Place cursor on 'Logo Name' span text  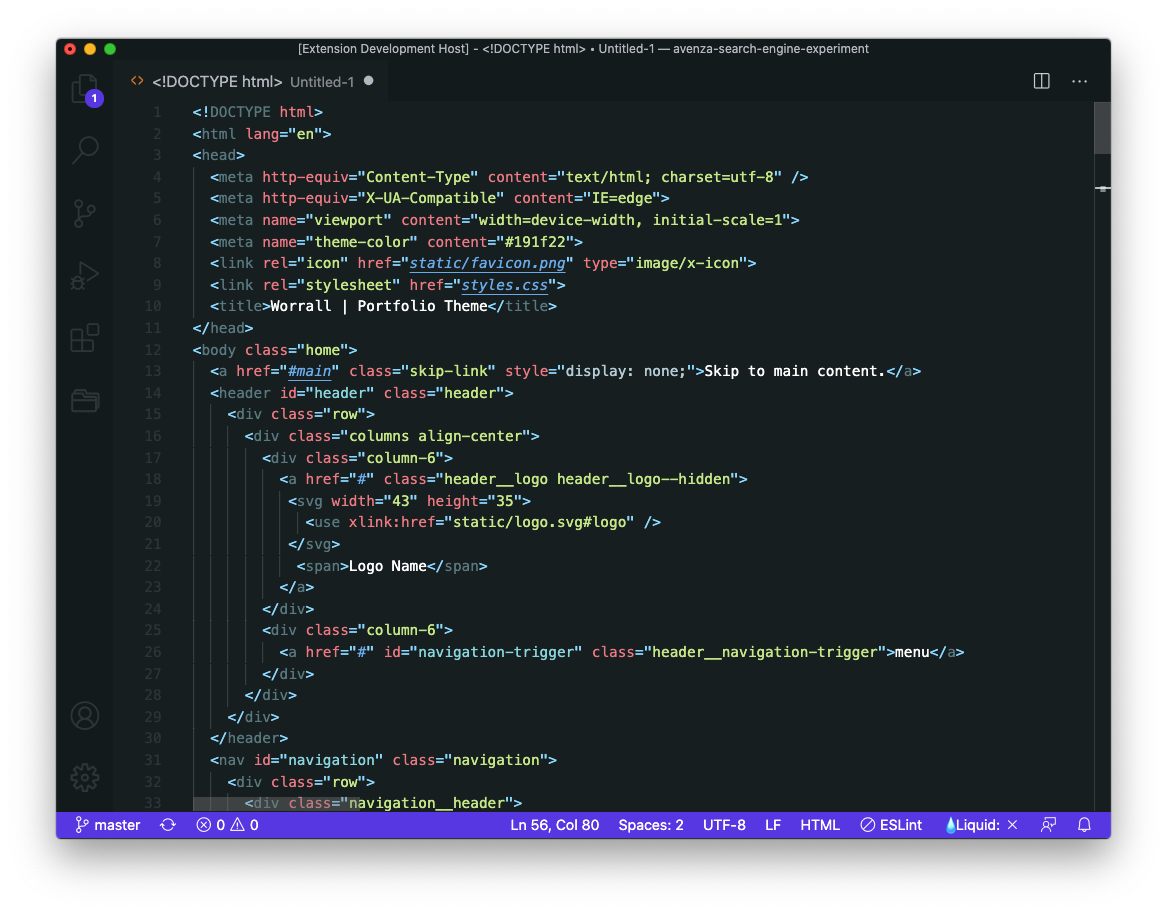pos(387,566)
